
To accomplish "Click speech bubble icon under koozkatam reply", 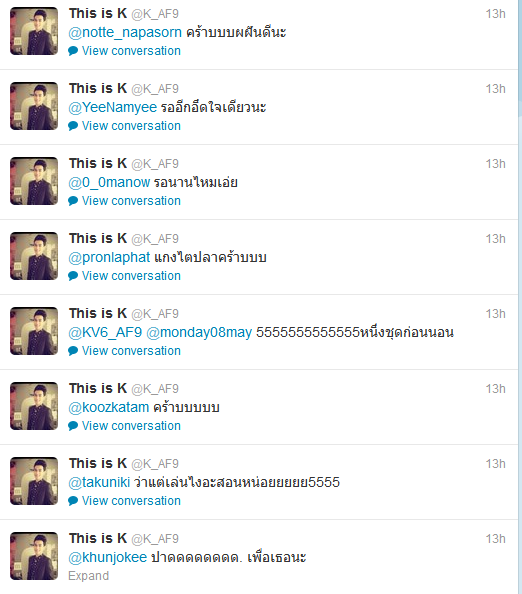I will 73,426.
